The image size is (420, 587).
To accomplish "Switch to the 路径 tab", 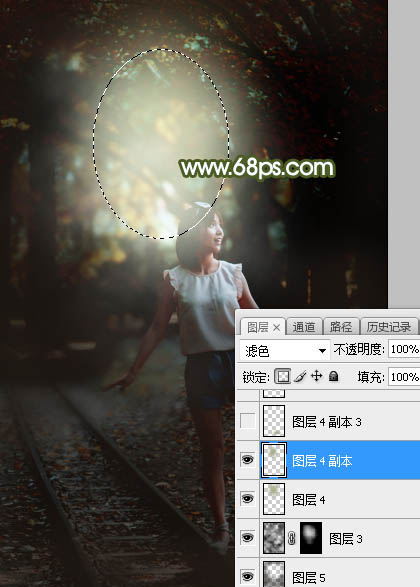I will pos(340,327).
